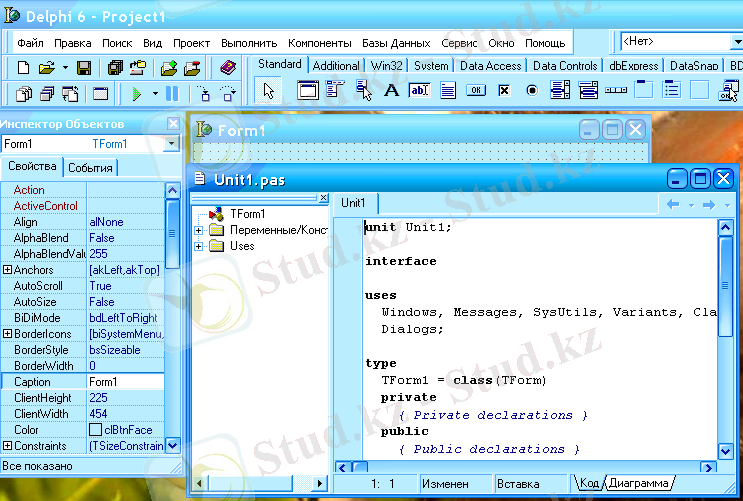The image size is (743, 501).
Task: Select the CheckBox component in the palette
Action: click(504, 90)
